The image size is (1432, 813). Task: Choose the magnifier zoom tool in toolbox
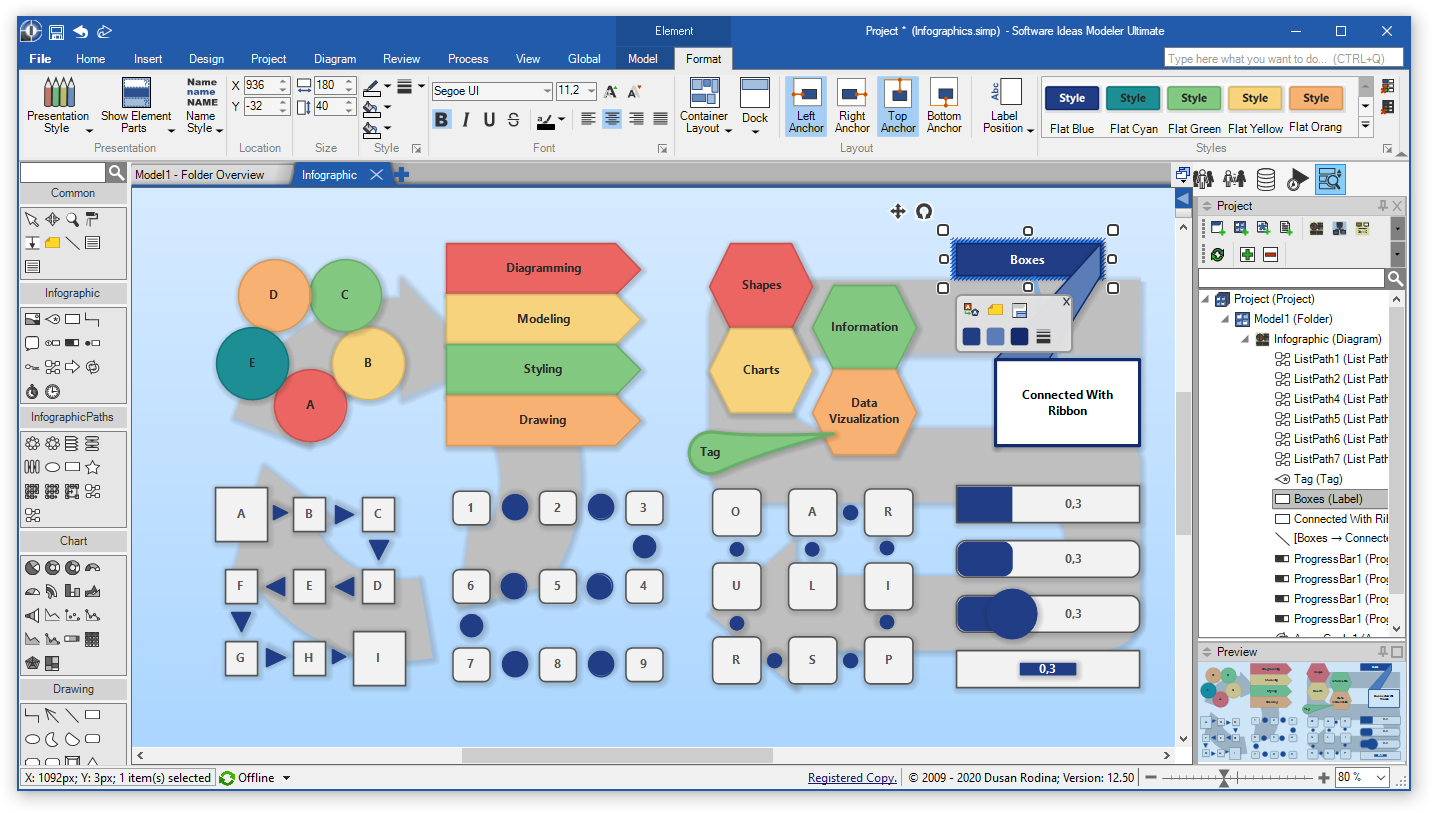coord(72,219)
